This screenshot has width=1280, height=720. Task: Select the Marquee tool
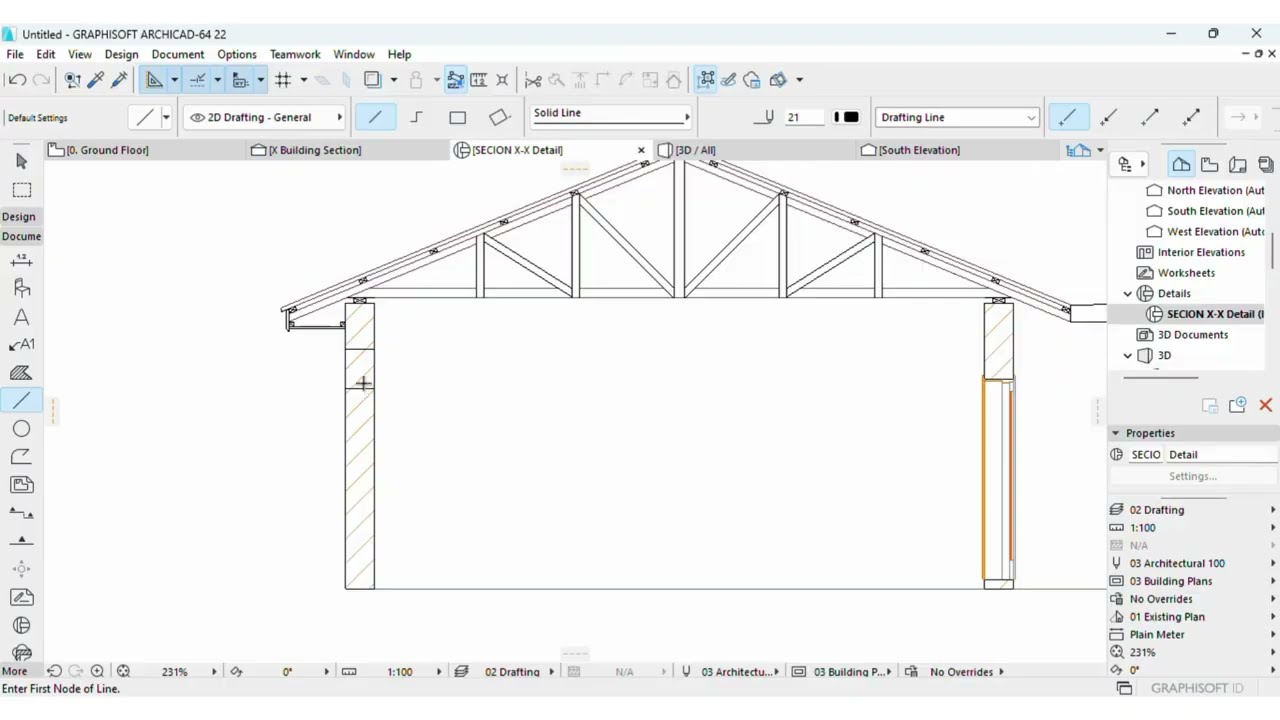pyautogui.click(x=22, y=190)
